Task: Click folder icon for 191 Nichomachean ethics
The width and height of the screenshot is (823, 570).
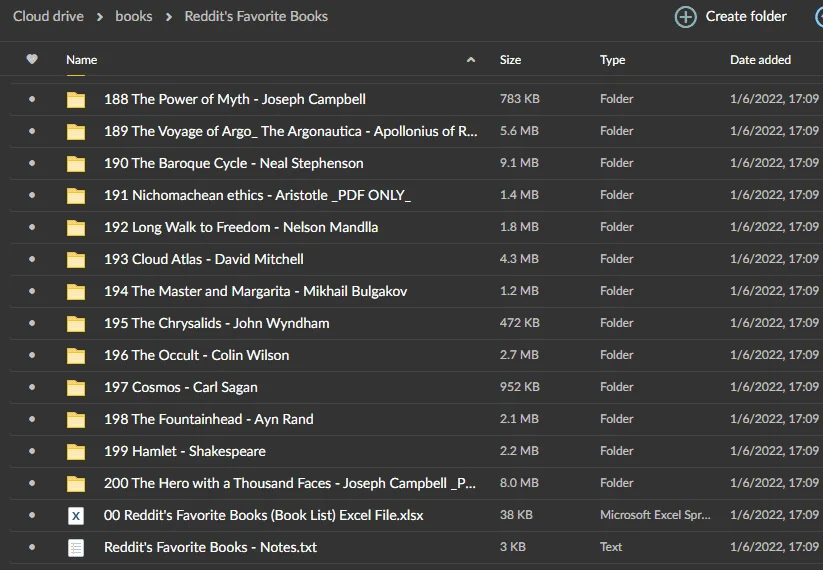Action: 76,195
